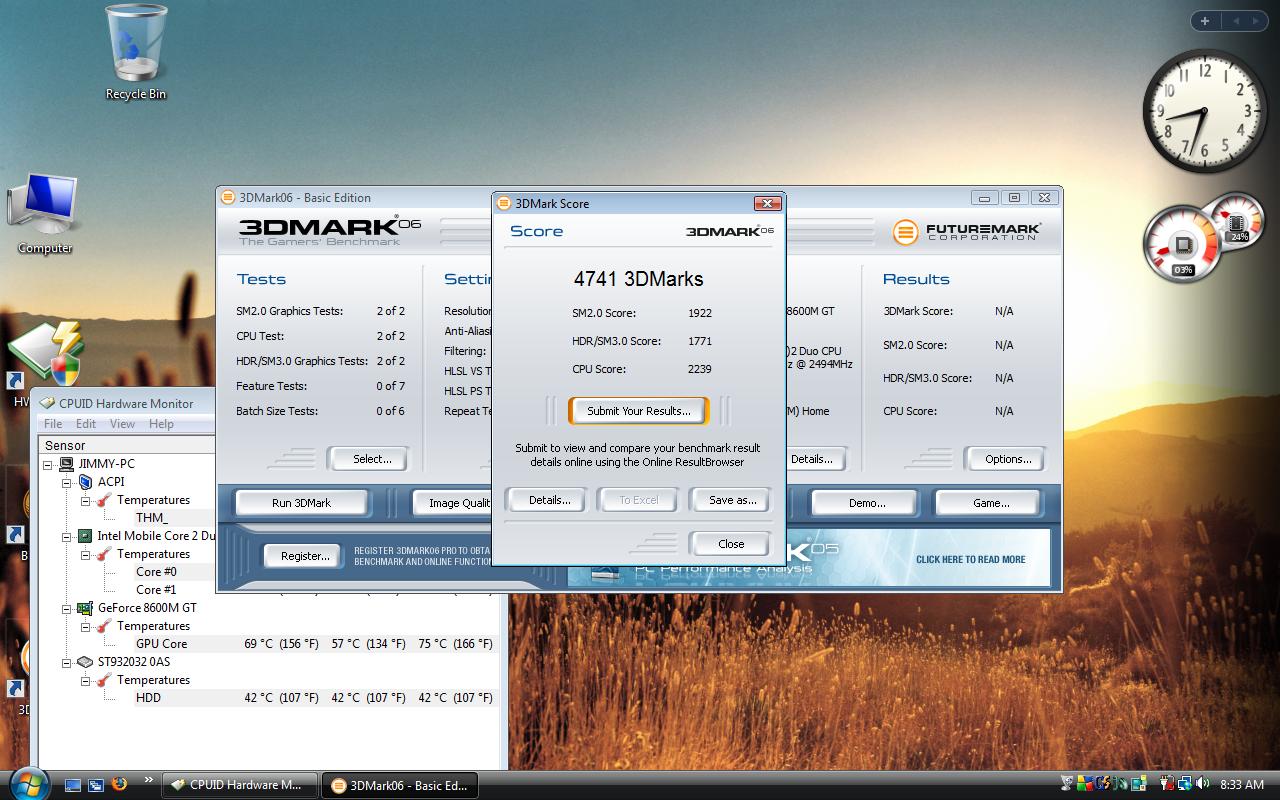Click the Demo button

click(x=866, y=503)
